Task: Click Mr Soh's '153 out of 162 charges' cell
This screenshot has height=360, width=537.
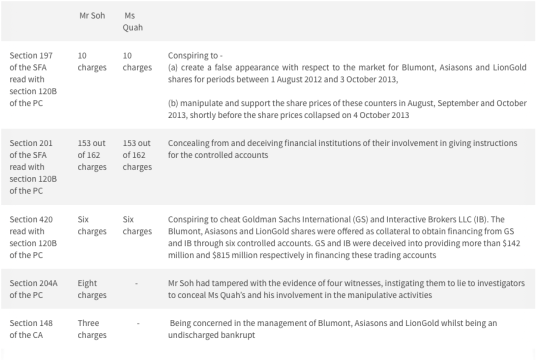Action: point(92,155)
